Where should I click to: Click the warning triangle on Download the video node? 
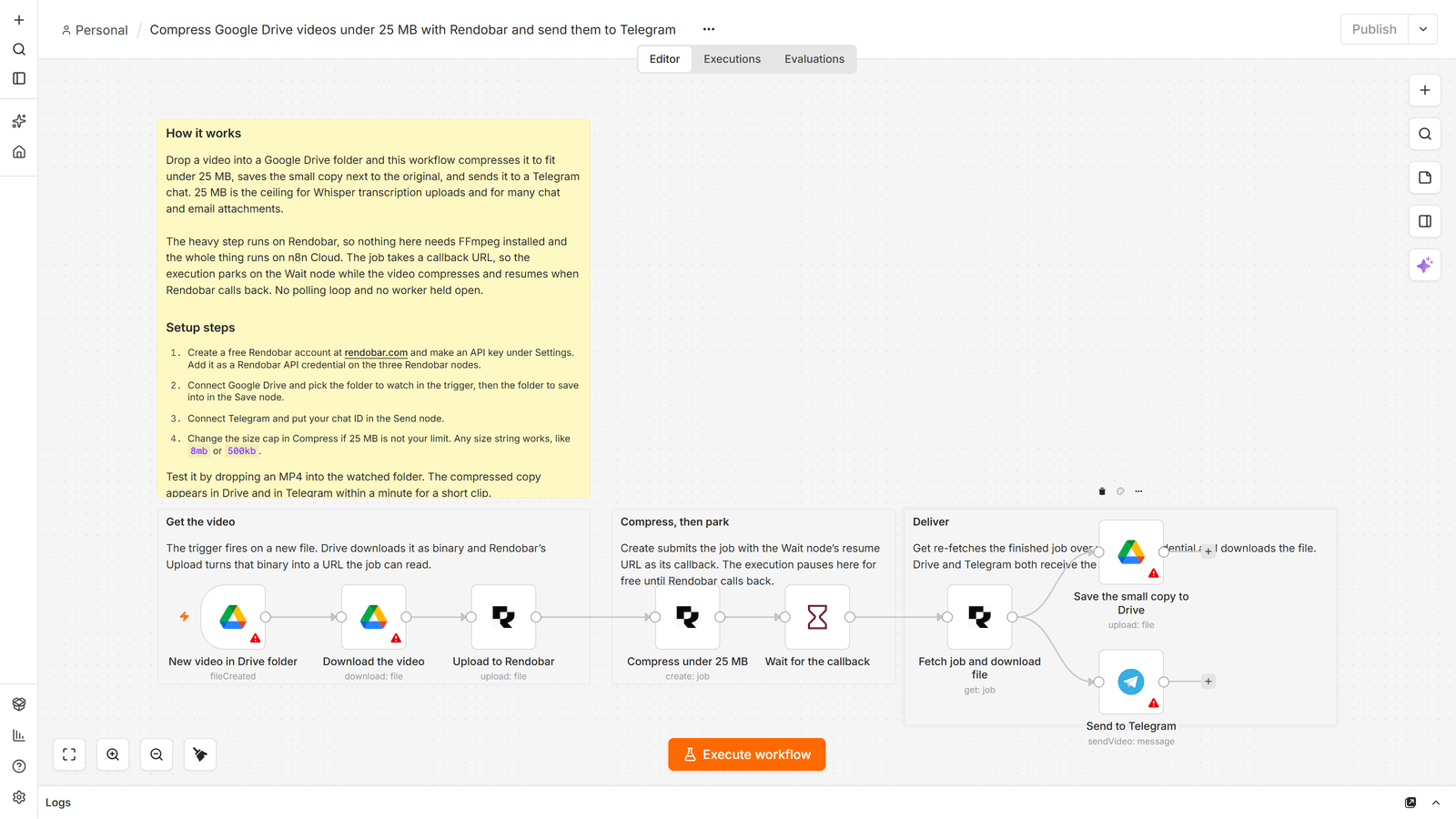pyautogui.click(x=396, y=638)
